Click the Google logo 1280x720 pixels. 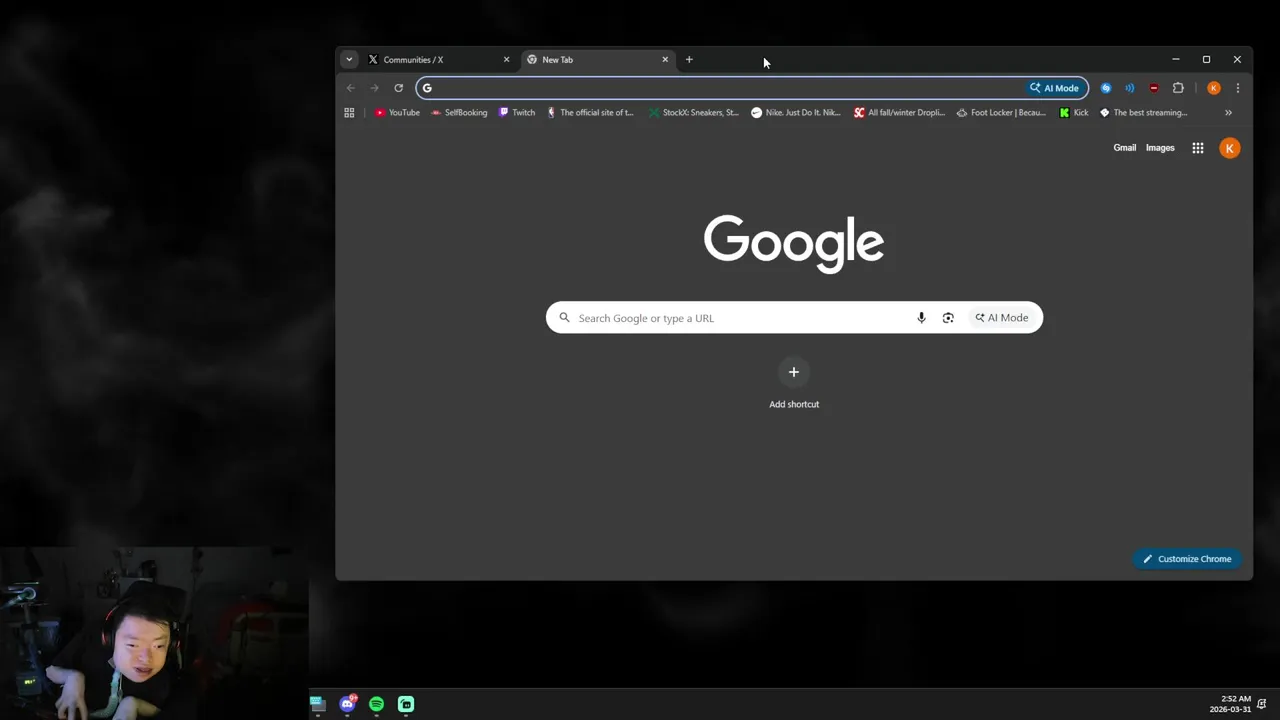coord(794,243)
